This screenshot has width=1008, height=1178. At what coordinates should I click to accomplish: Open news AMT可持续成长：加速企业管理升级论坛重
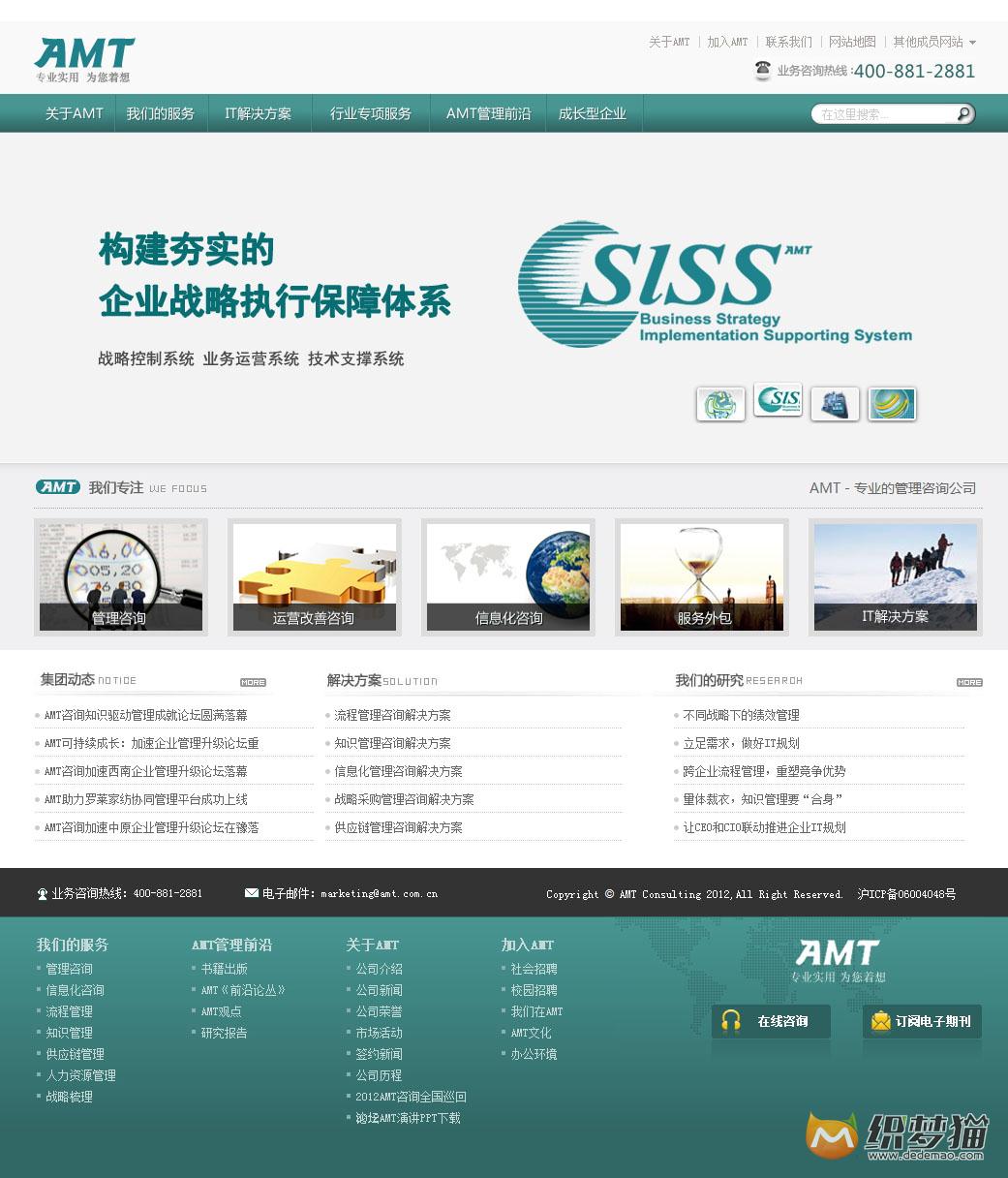click(x=152, y=743)
